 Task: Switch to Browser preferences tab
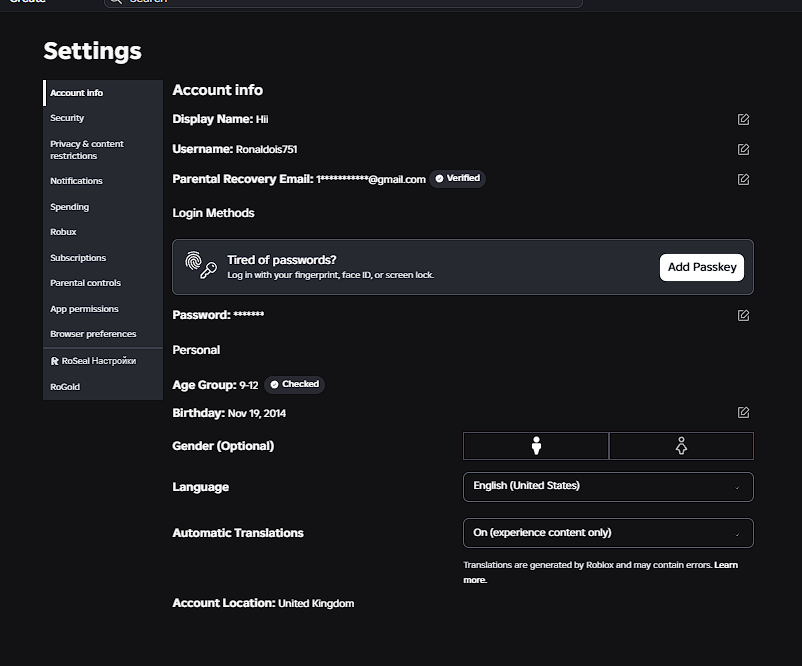pyautogui.click(x=103, y=334)
